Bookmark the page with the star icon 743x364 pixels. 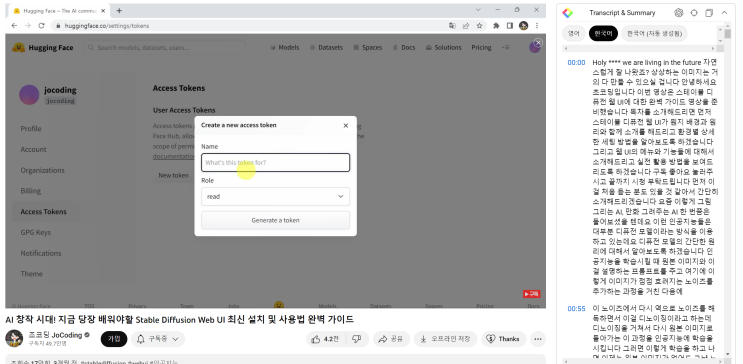(479, 26)
